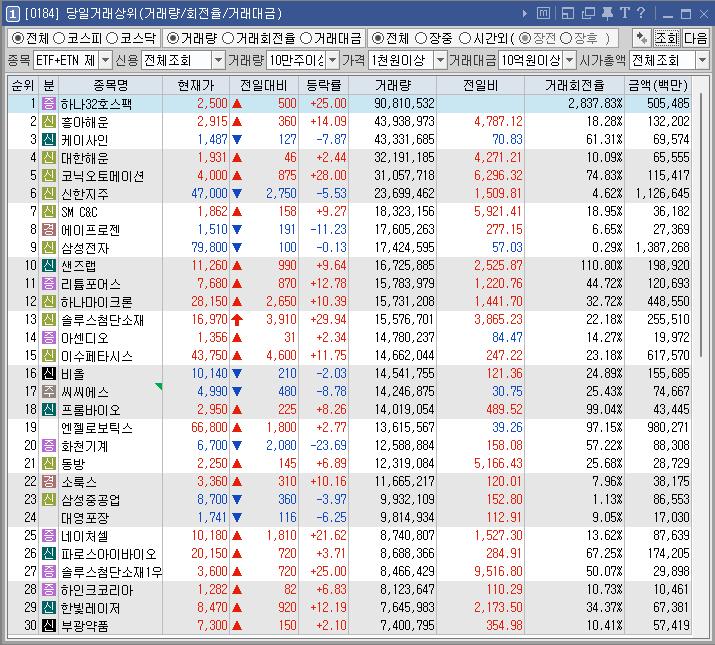Click the 신 badge next to 샌즈랩
715x645 pixels.
49,265
